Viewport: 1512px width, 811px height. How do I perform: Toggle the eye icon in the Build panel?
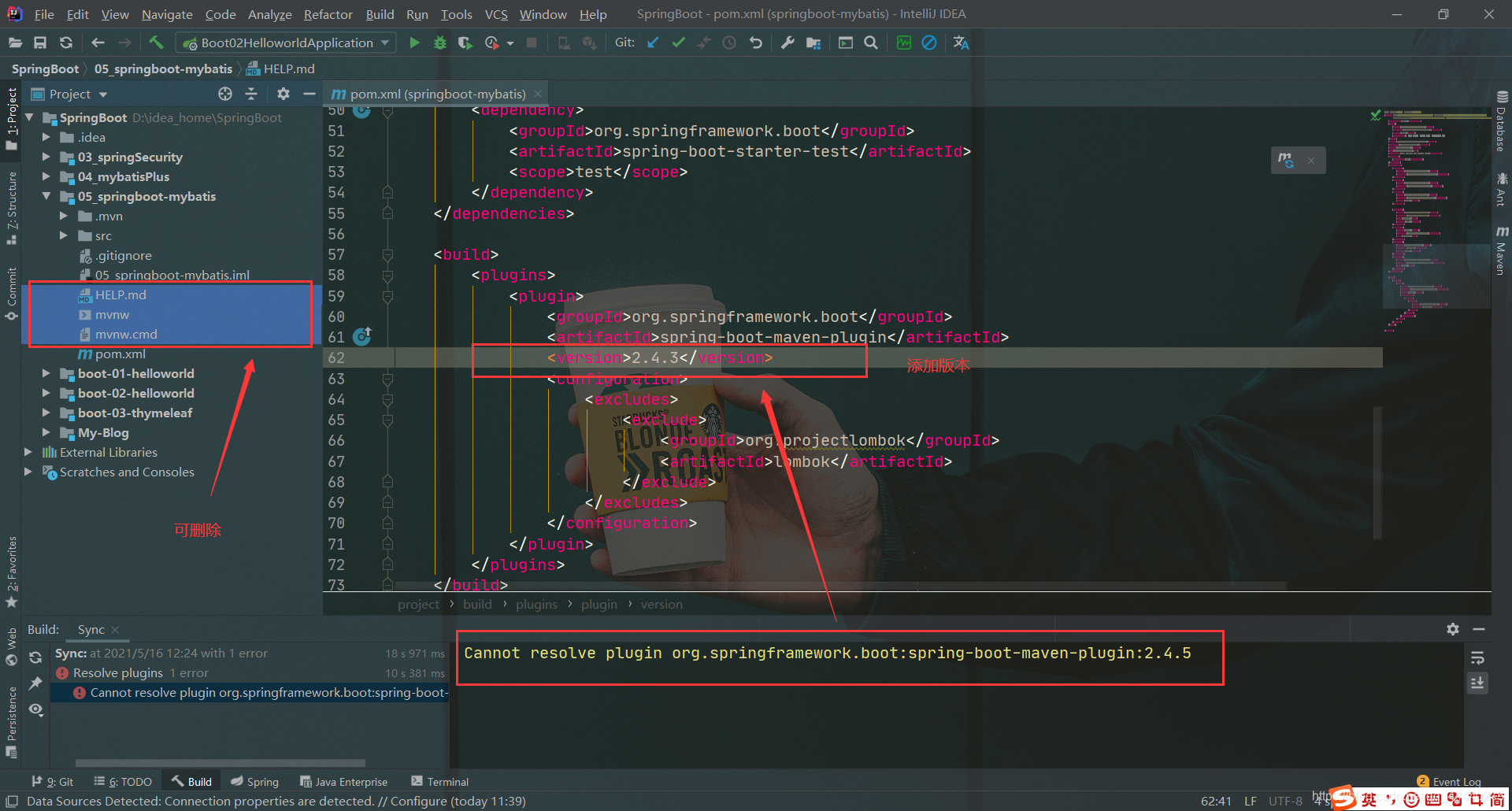click(x=35, y=709)
